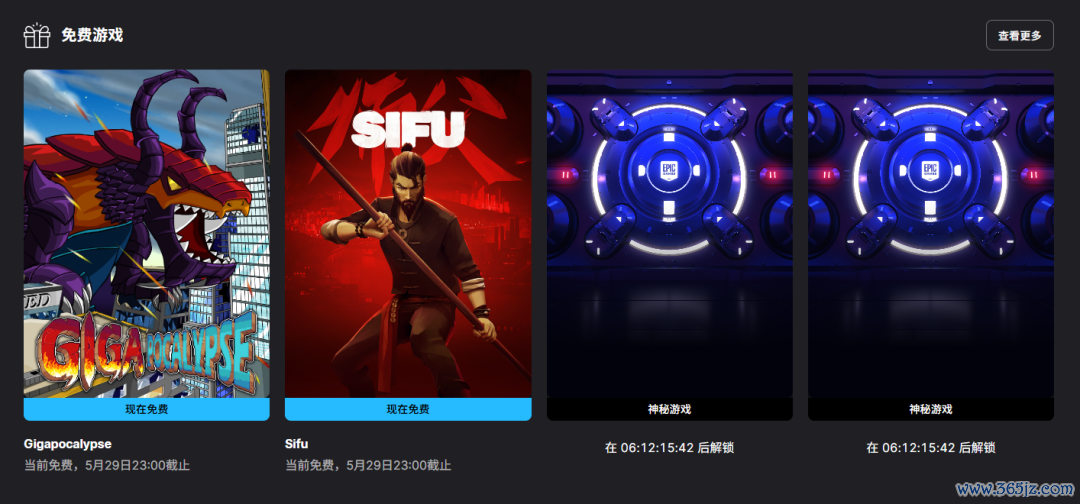Screen dimensions: 1080x504
Task: Open the Sifu title link
Action: point(296,444)
